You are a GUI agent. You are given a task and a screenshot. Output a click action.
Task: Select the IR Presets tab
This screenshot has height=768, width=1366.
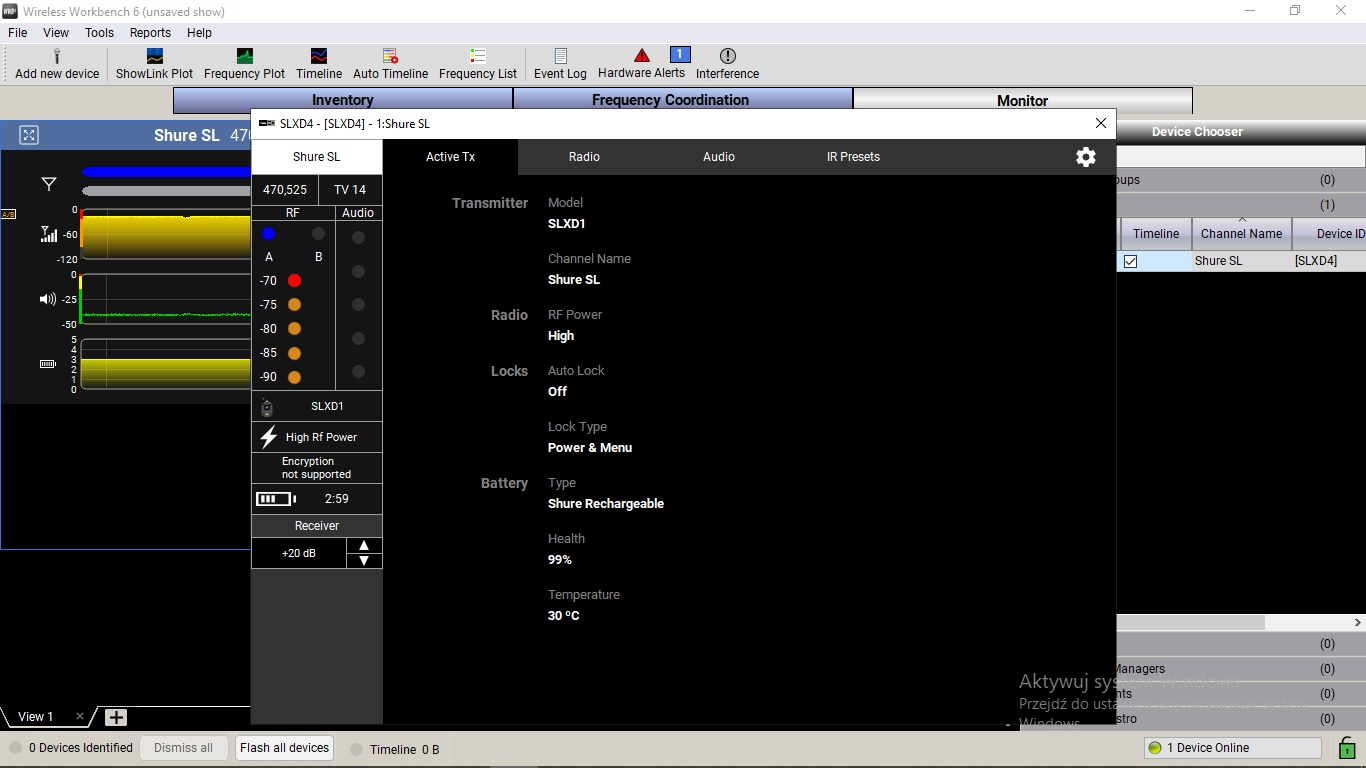(x=853, y=157)
